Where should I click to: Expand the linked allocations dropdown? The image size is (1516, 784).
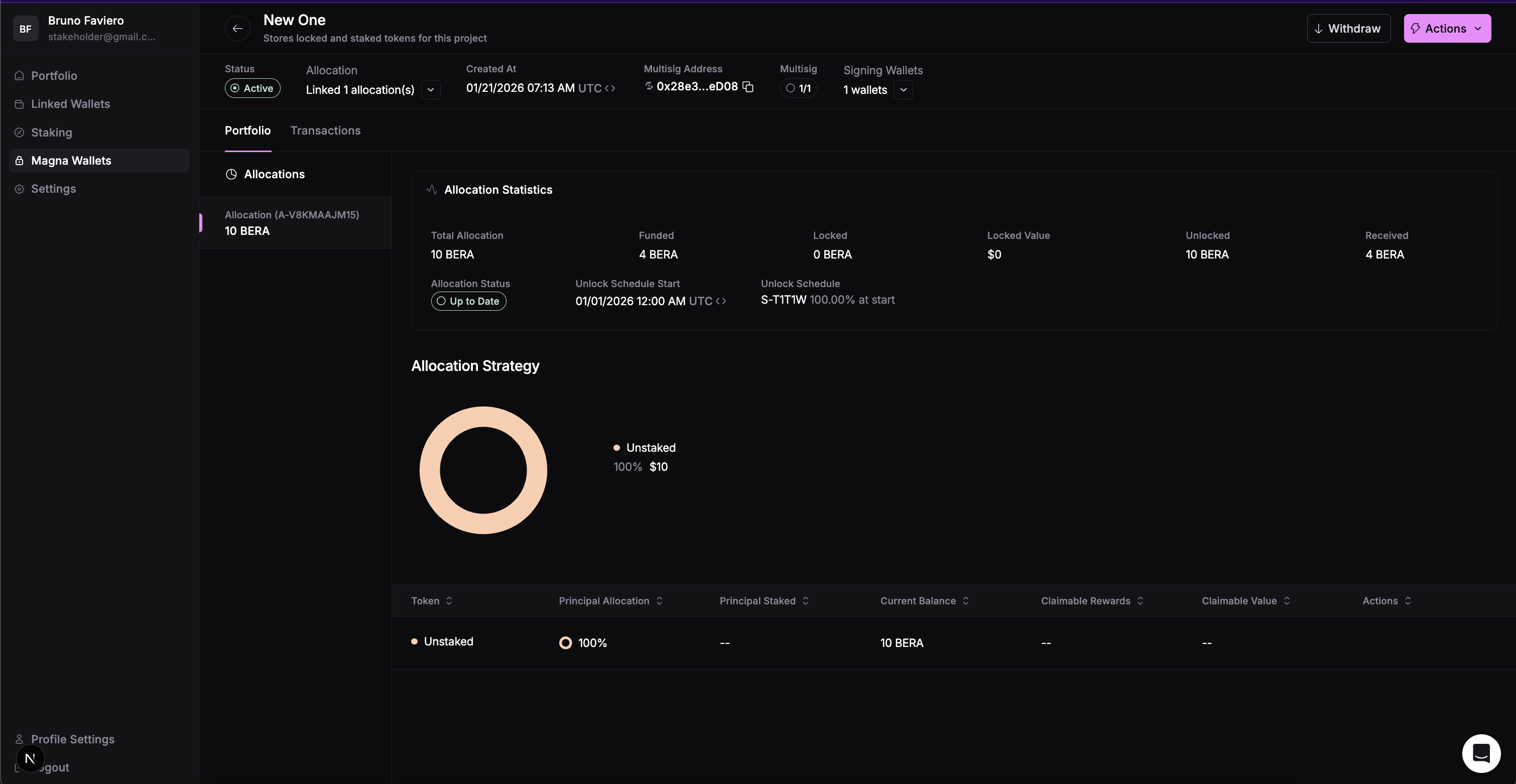coord(430,90)
